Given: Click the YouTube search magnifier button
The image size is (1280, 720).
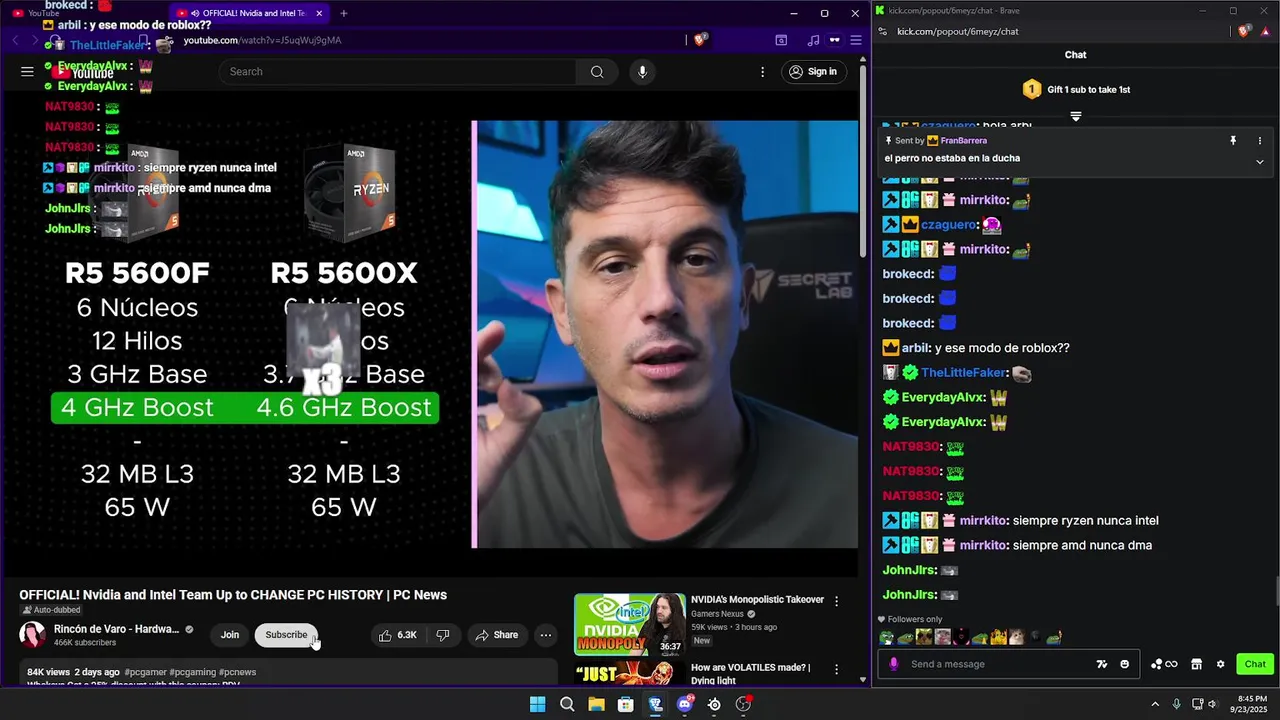Looking at the screenshot, I should 597,71.
